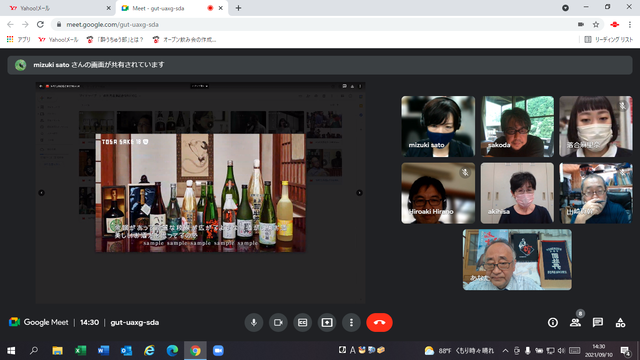640x360 pixels.
Task: Click the Chrome taskbar icon
Action: pyautogui.click(x=195, y=351)
